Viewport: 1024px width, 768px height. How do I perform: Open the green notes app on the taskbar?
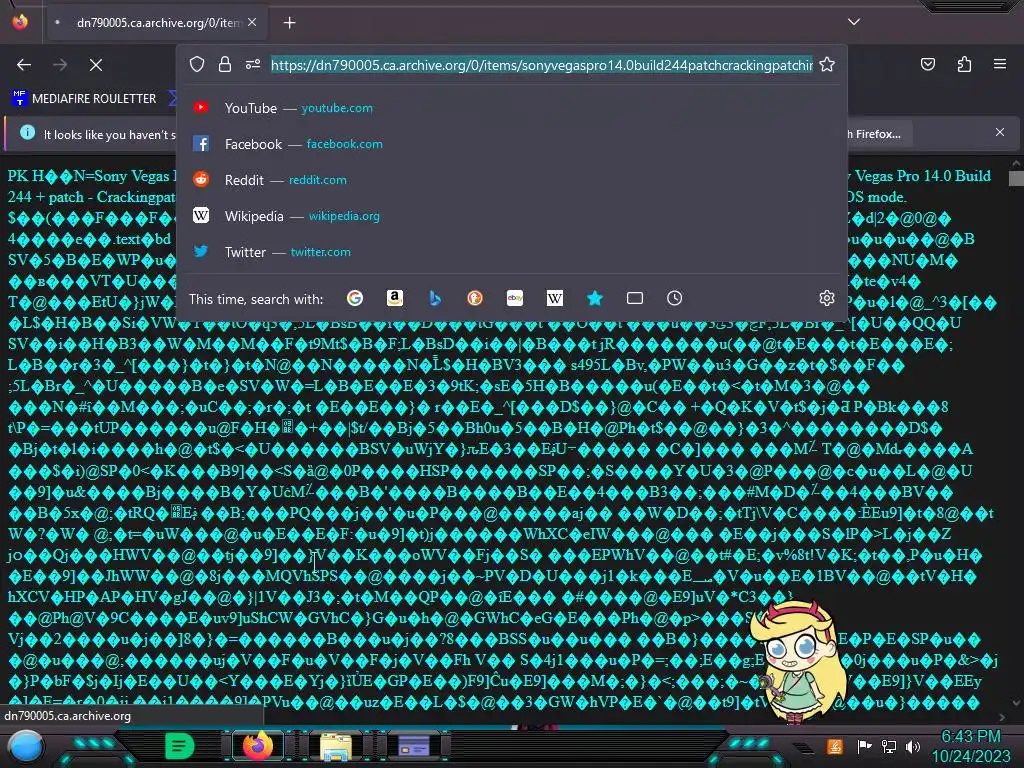[180, 746]
